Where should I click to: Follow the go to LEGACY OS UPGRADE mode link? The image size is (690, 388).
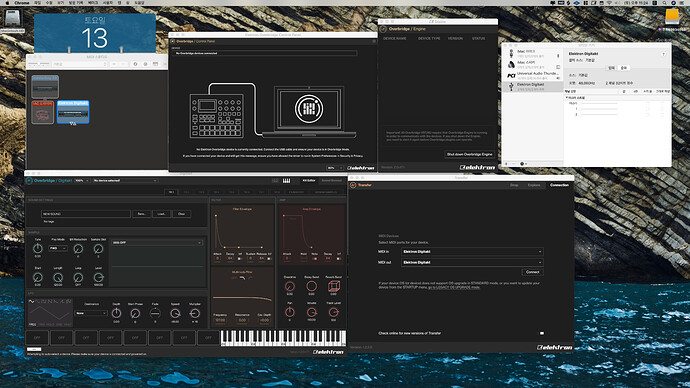(454, 287)
